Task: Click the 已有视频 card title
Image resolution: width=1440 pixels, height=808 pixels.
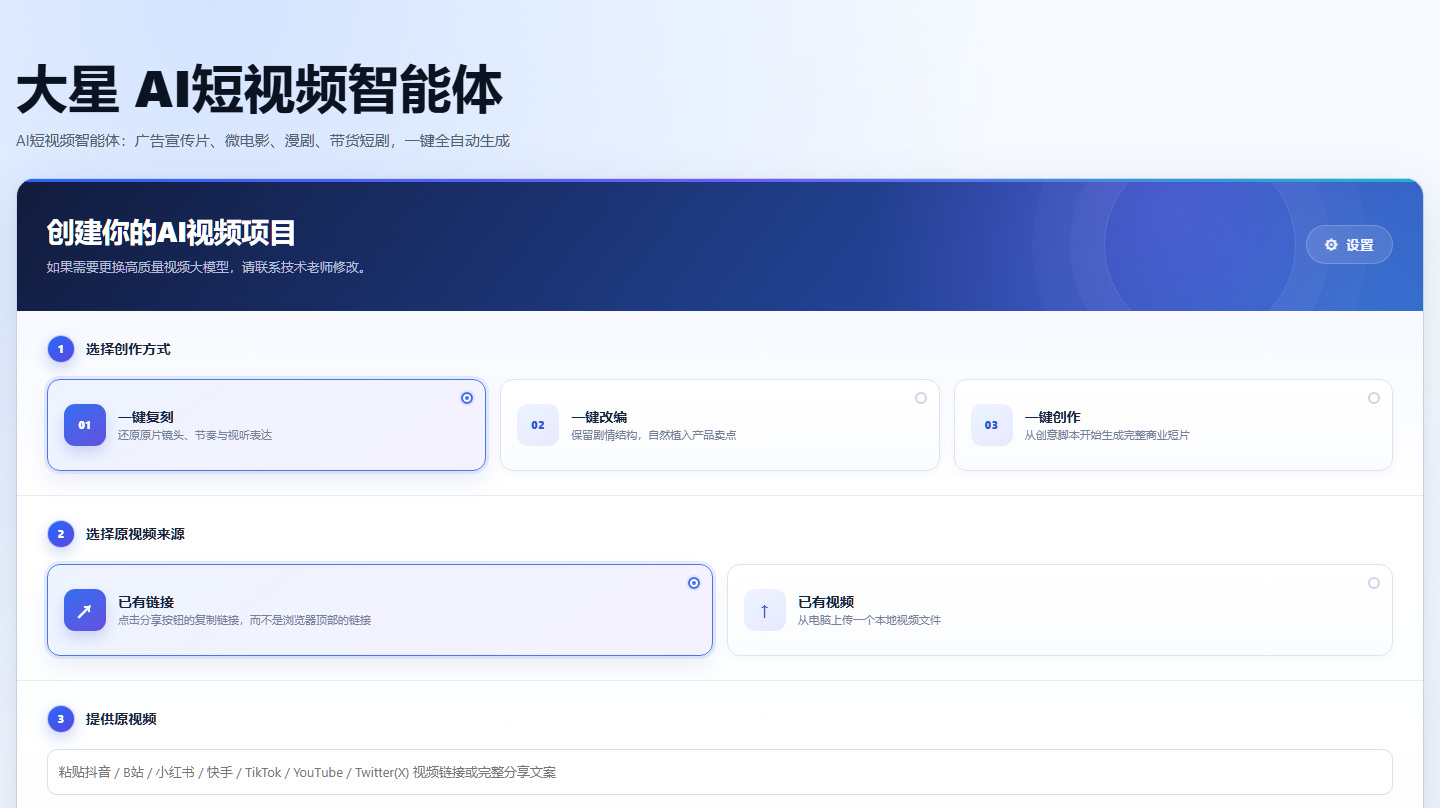Action: coord(826,602)
